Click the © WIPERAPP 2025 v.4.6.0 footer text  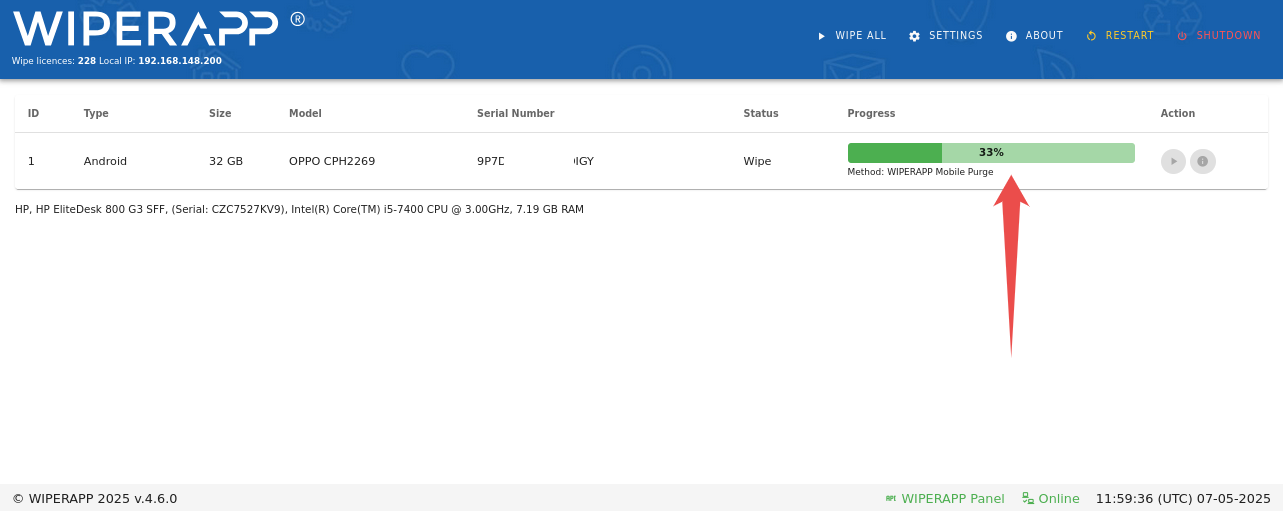[95, 498]
